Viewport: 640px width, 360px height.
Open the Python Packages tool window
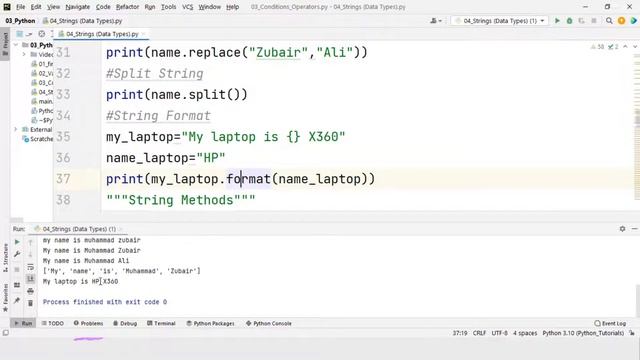click(210, 323)
